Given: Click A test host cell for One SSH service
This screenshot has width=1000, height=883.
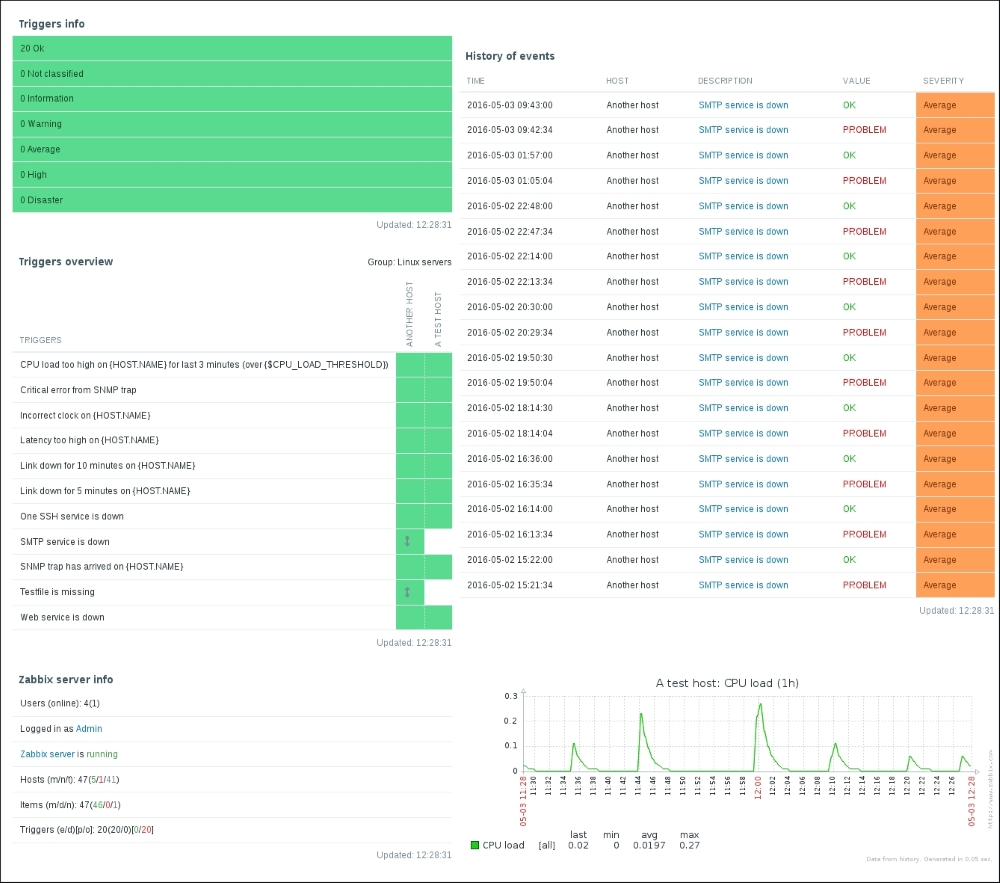Looking at the screenshot, I should click(x=438, y=516).
